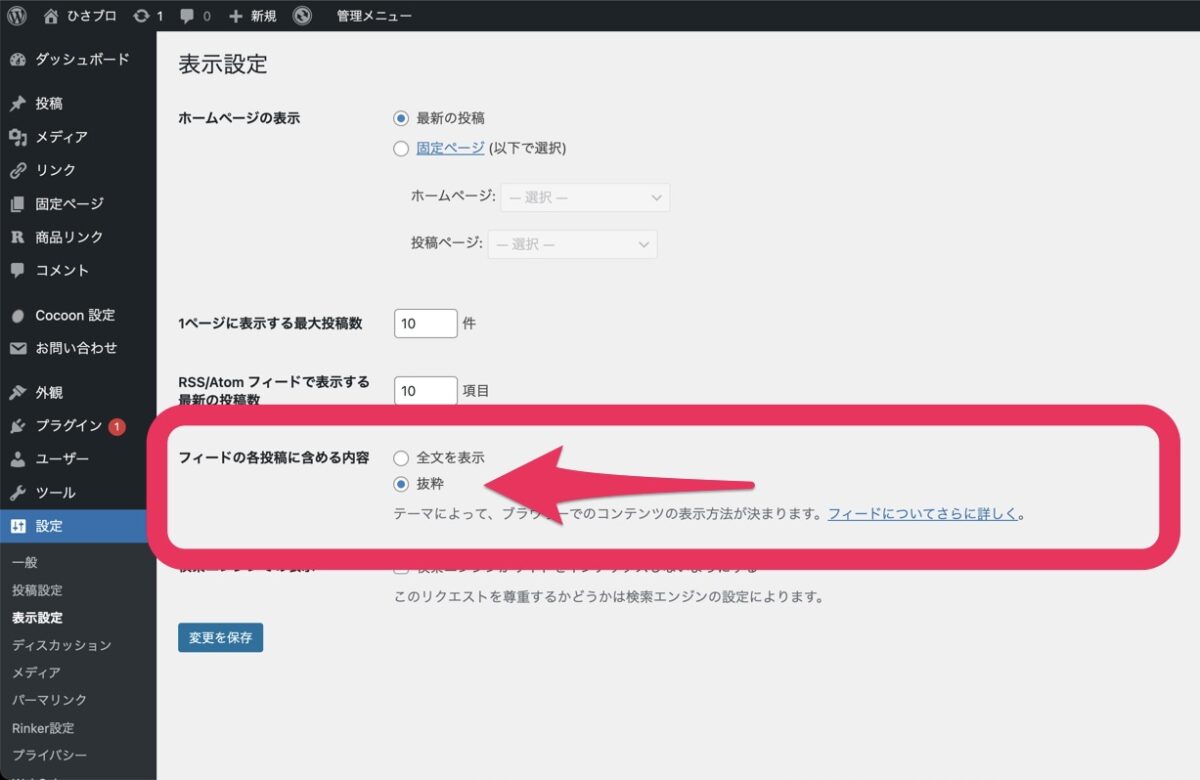Open the ホームページ select dropdown
The image size is (1200, 780).
click(x=585, y=198)
